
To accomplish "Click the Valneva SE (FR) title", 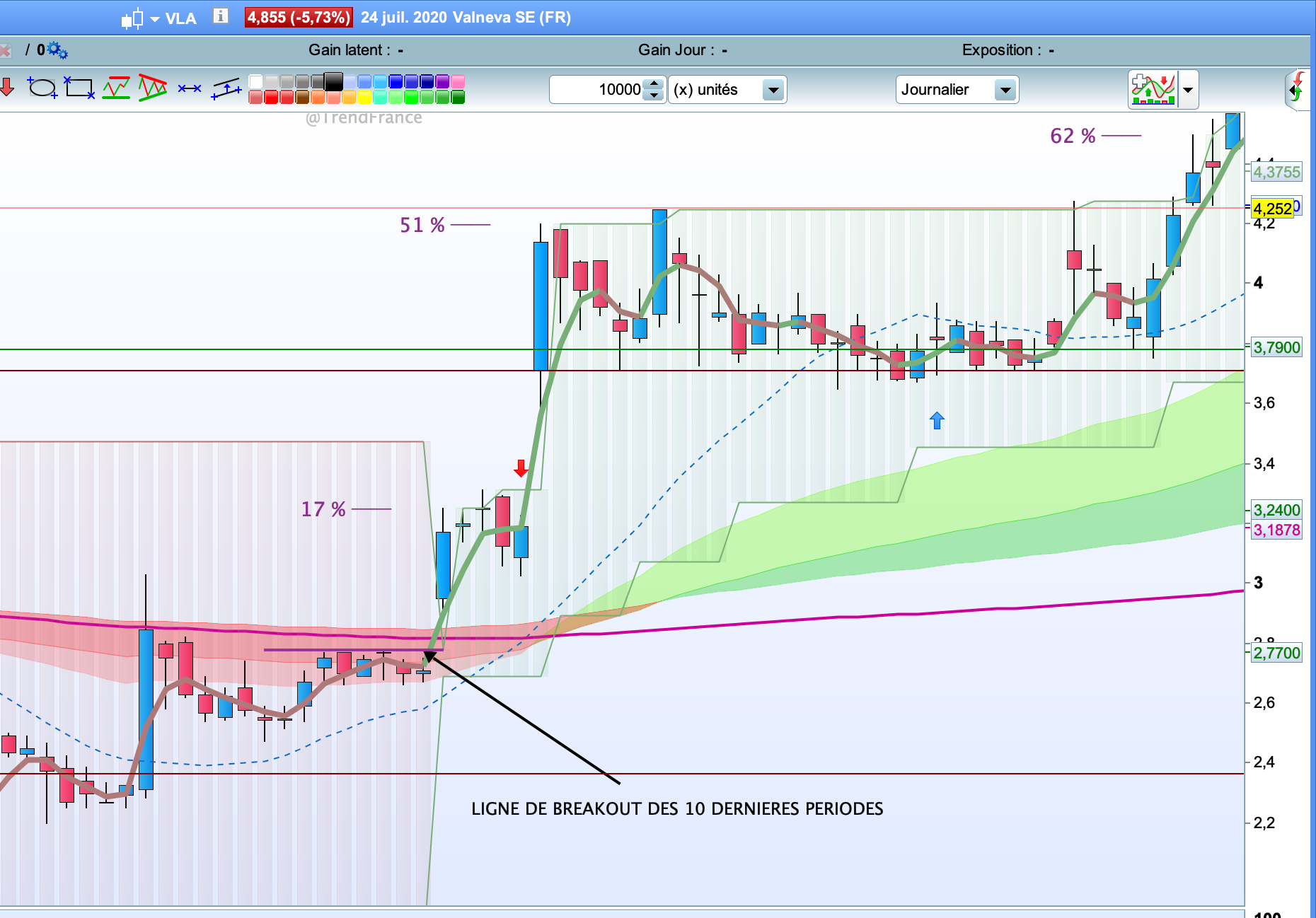I will [512, 18].
